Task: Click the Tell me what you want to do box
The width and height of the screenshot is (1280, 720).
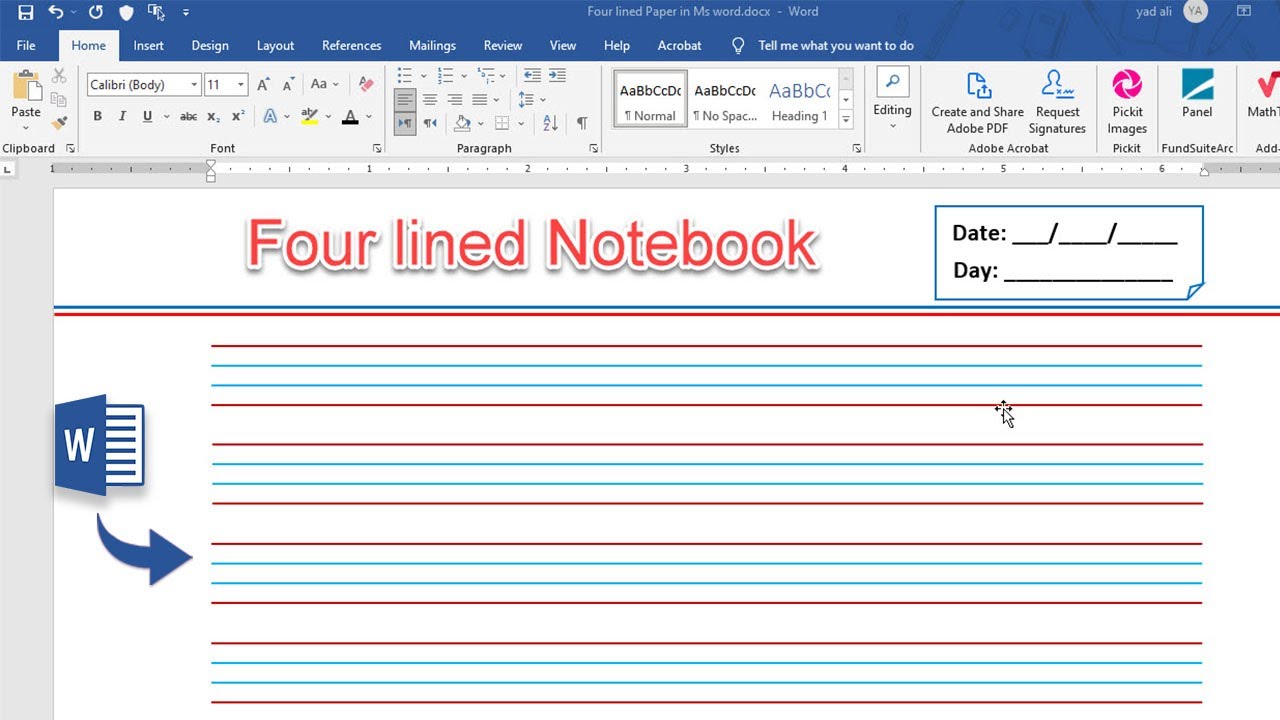Action: point(836,45)
